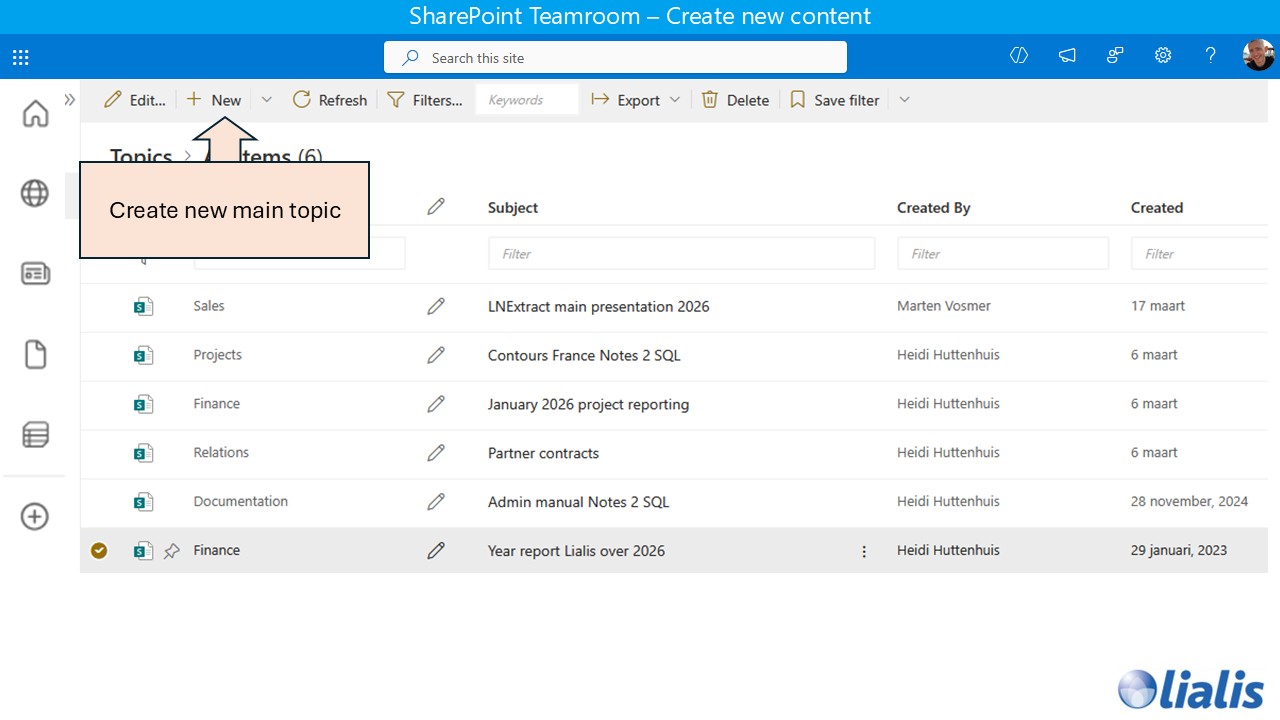The image size is (1280, 720).
Task: Expand the chevron beside Save filter
Action: (x=904, y=99)
